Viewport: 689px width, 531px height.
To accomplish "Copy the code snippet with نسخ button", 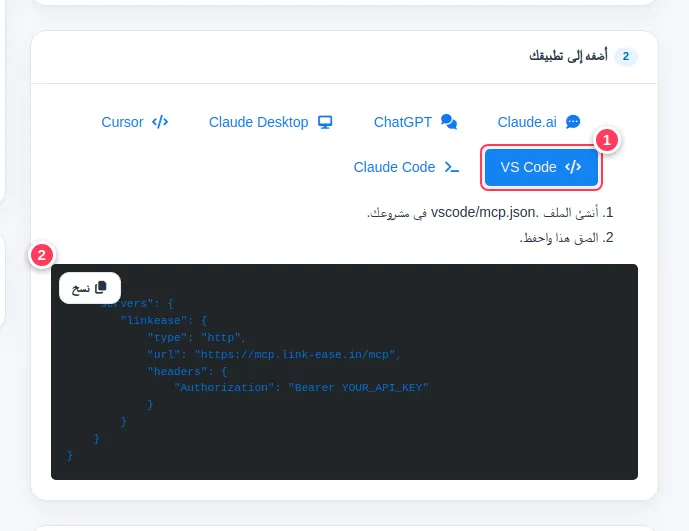I will pos(90,287).
